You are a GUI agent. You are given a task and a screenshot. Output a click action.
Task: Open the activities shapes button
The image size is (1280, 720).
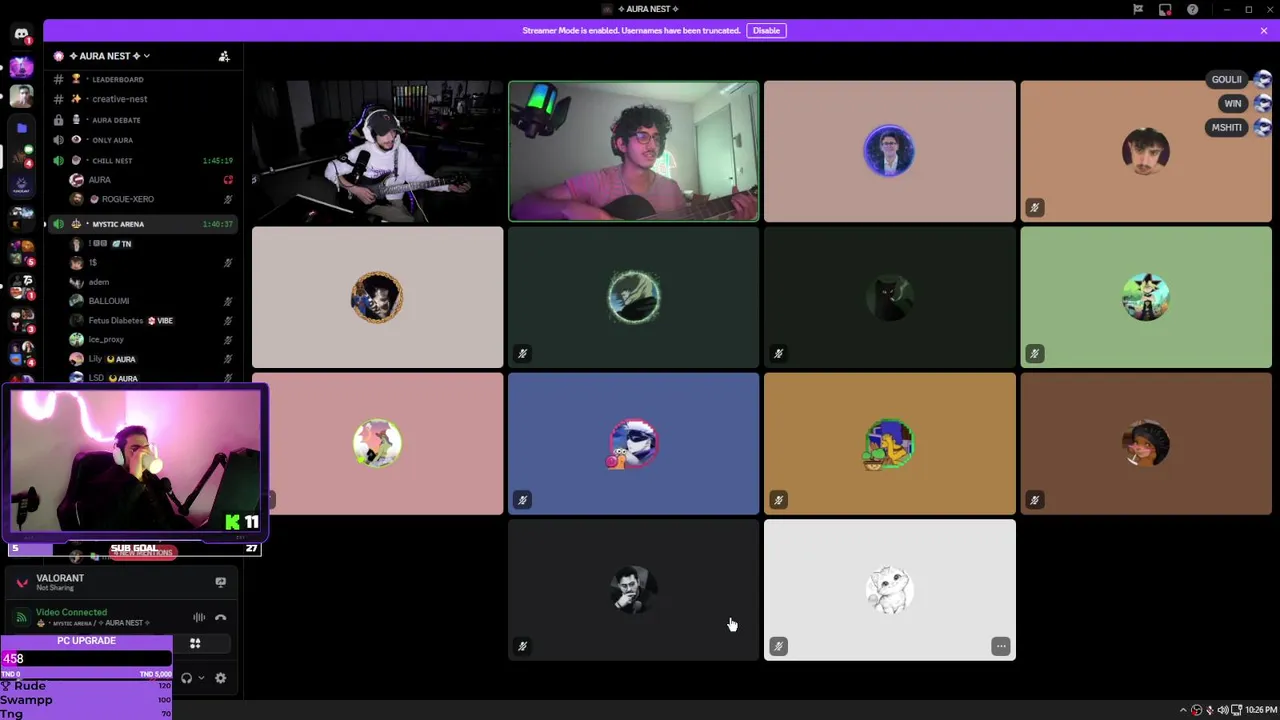click(195, 644)
